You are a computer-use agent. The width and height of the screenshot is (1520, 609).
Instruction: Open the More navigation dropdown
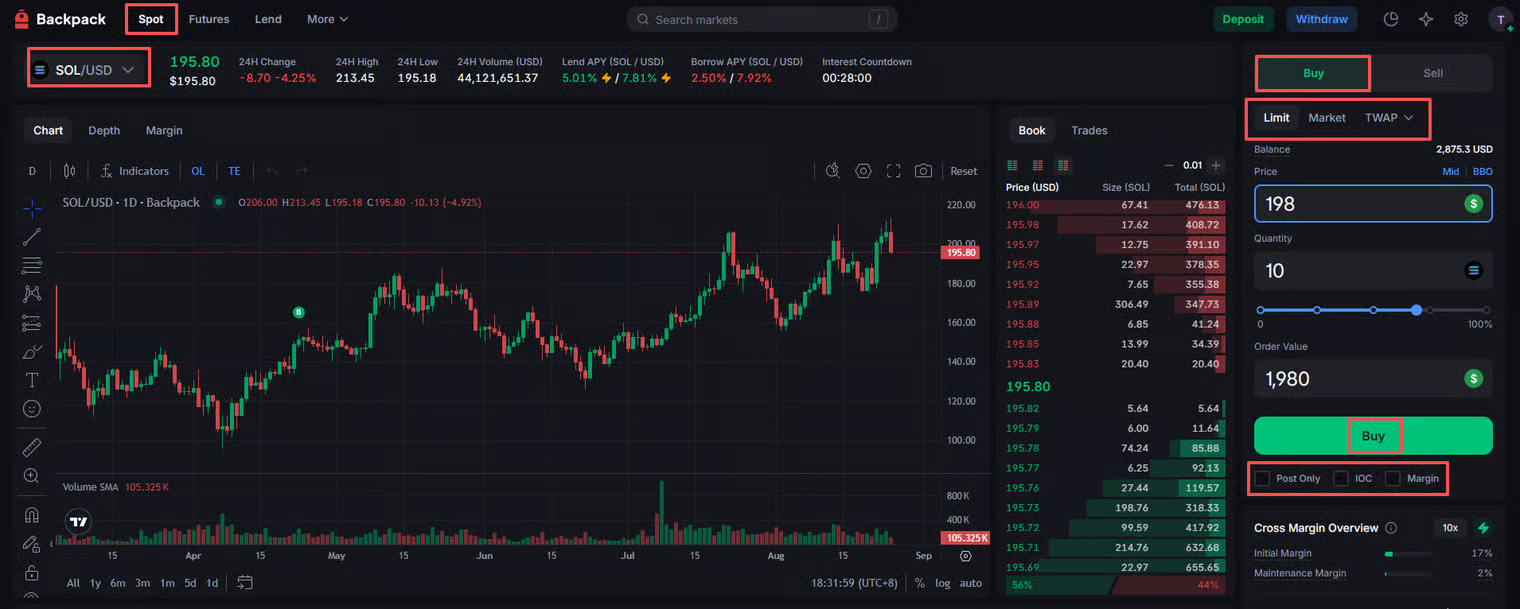(x=327, y=19)
